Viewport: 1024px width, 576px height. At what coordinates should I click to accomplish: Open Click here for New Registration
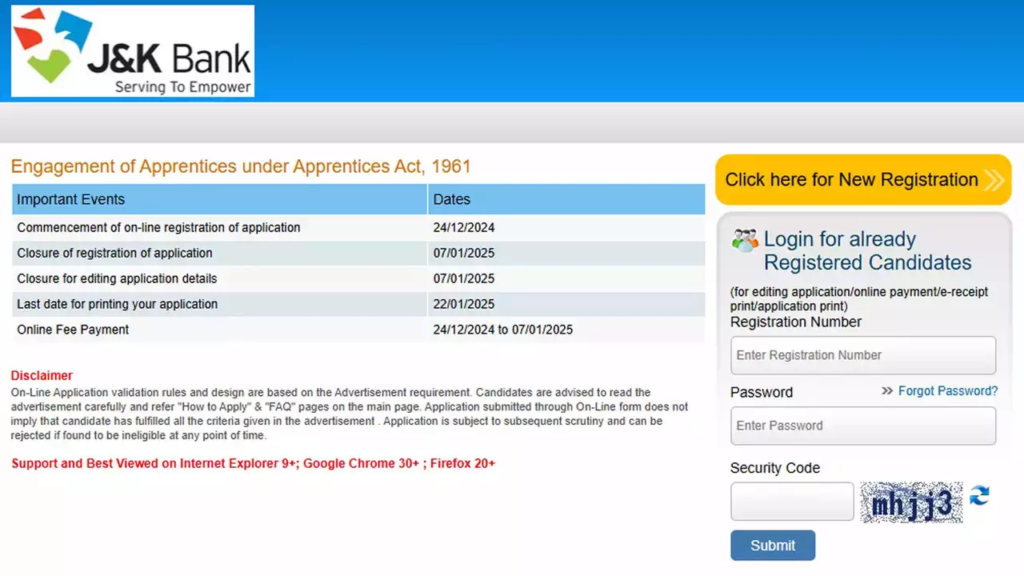point(863,180)
